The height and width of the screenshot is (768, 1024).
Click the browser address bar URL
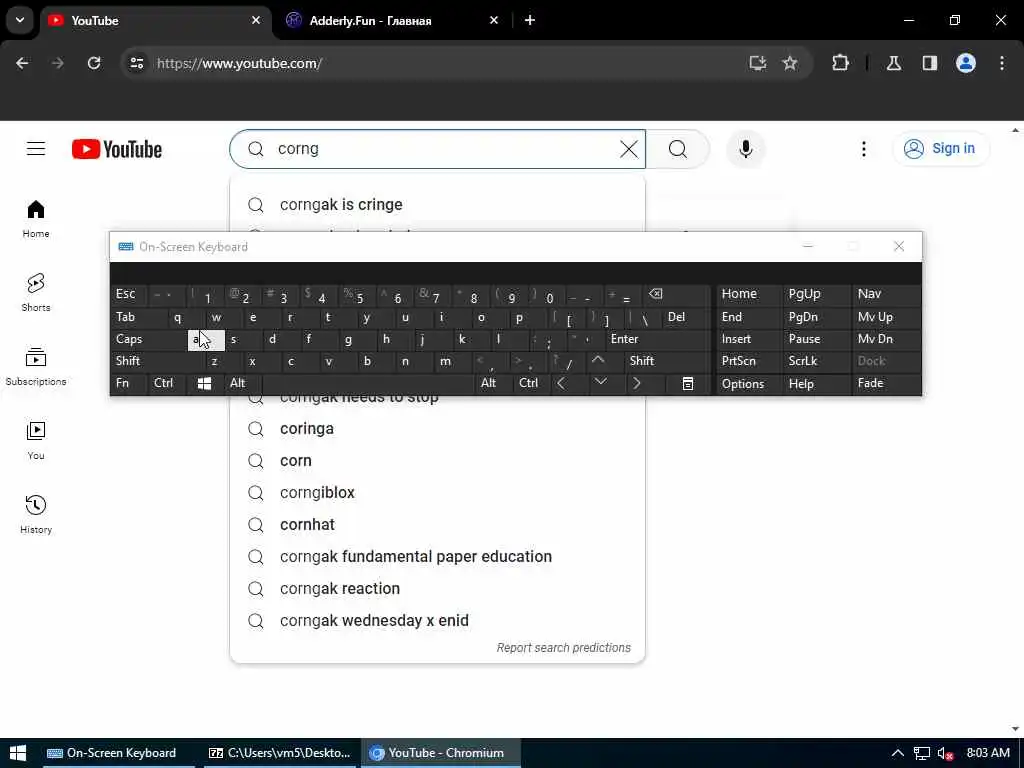point(239,63)
